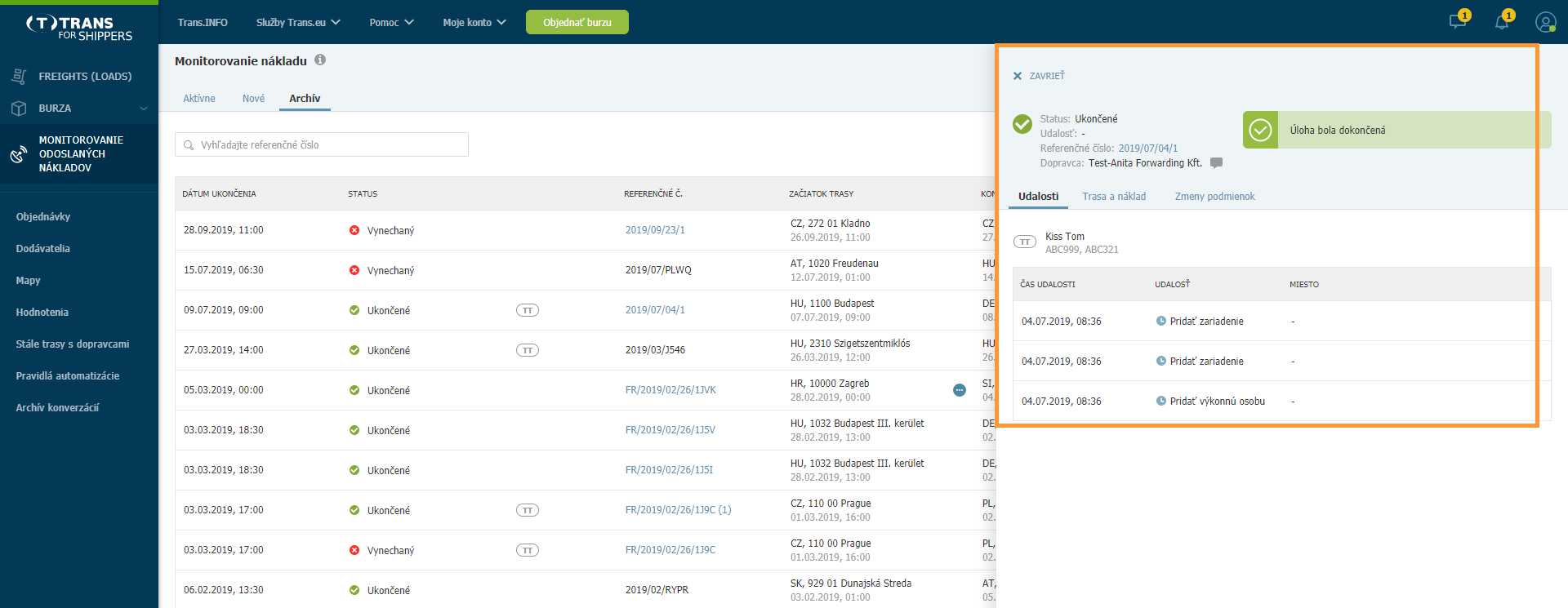Image resolution: width=1568 pixels, height=608 pixels.
Task: Open user profile avatar icon
Action: point(1545,22)
